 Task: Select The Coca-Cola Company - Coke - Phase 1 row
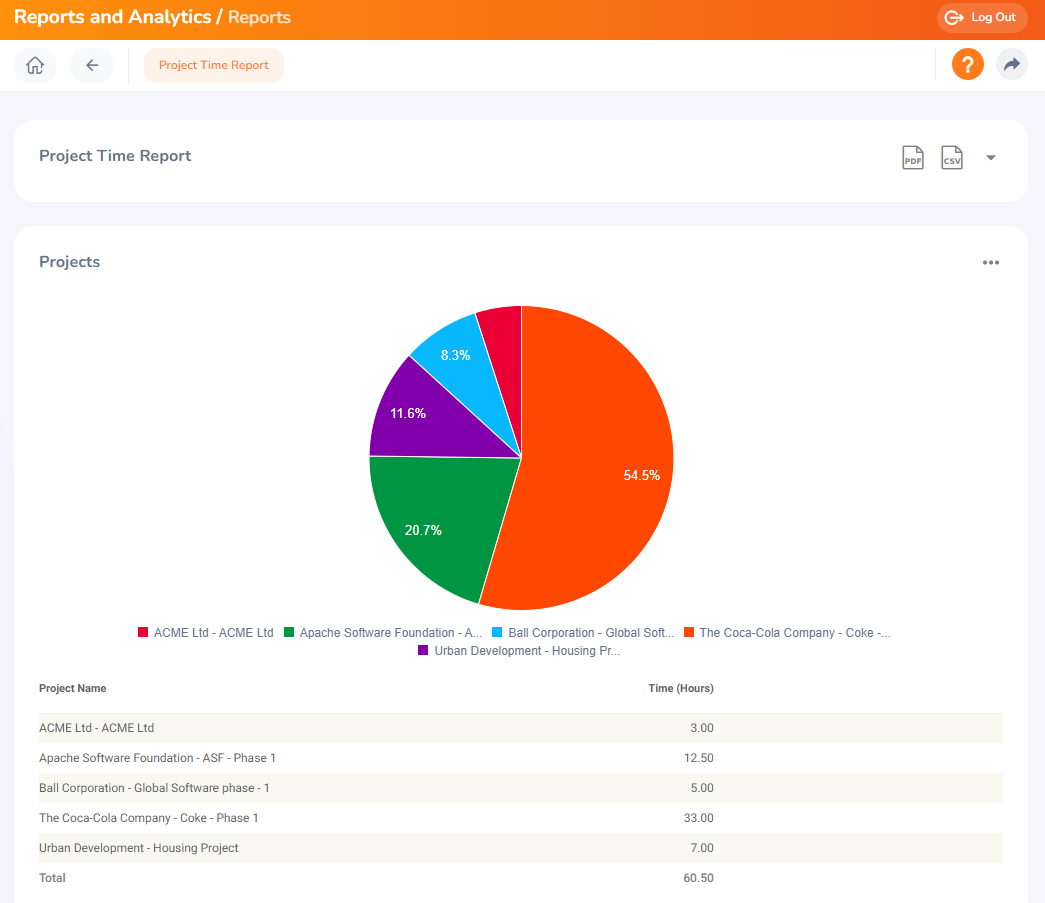click(x=521, y=818)
